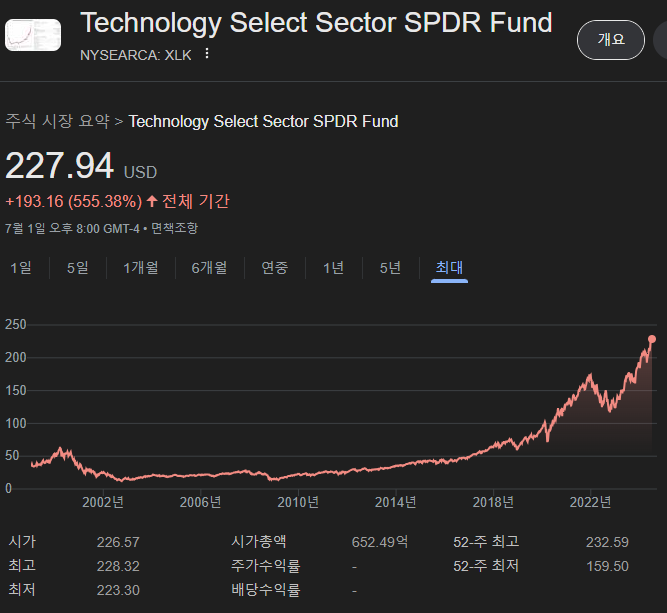Click the 2006년 x-axis label
This screenshot has height=613, width=667.
pos(200,502)
